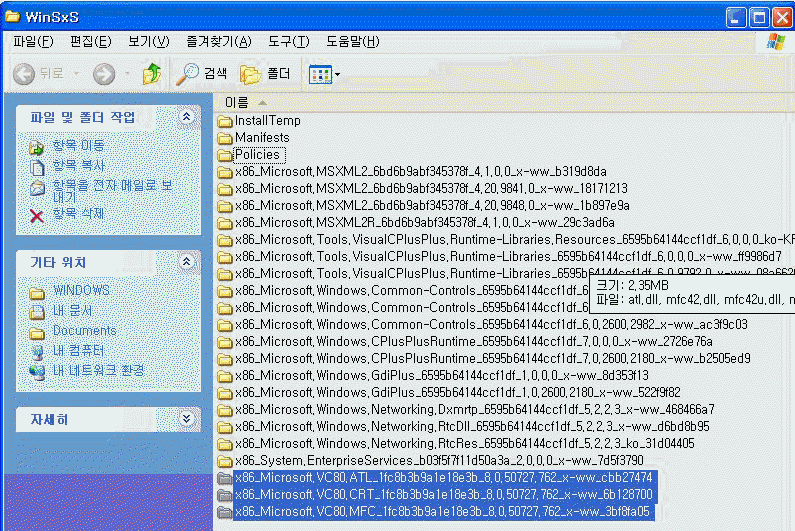Open the views dropdown arrow
Viewport: 795px width, 531px height.
(338, 75)
